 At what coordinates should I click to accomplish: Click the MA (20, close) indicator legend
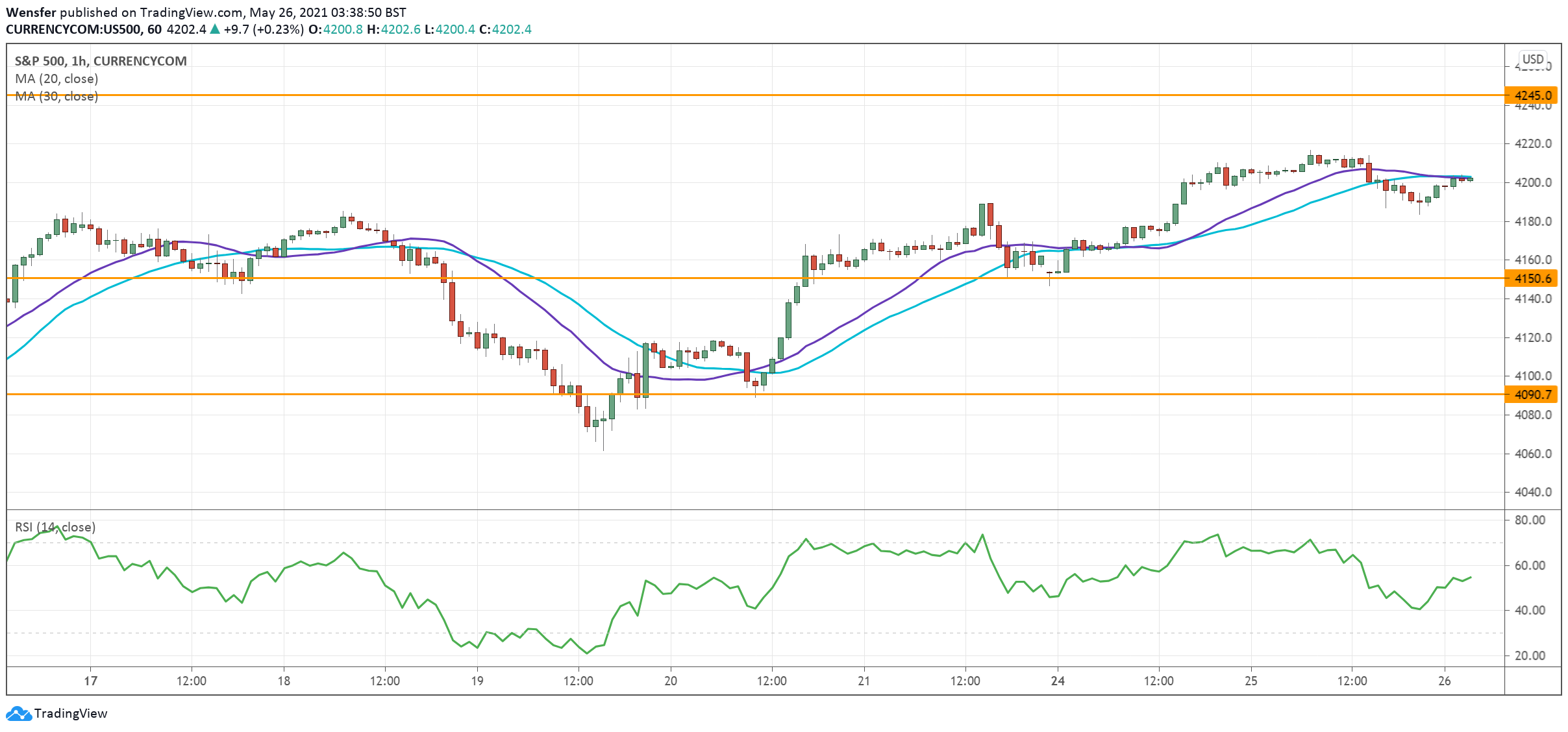pos(56,79)
